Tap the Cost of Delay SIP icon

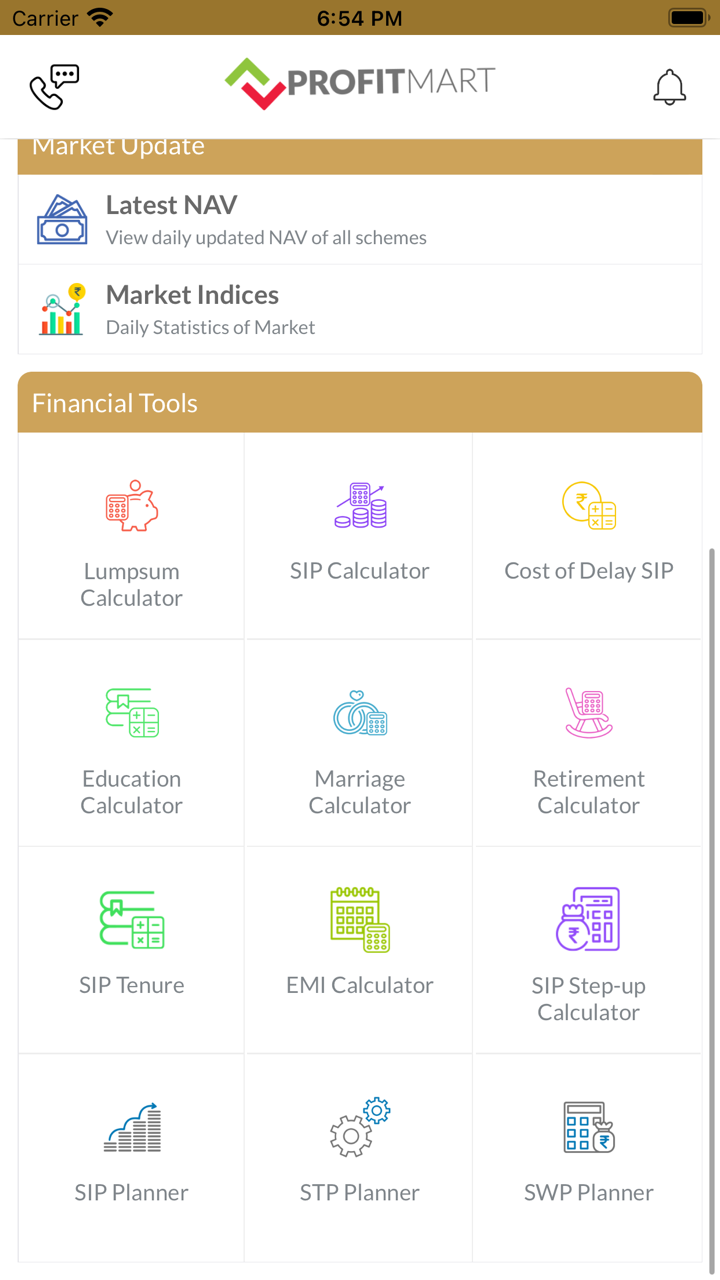pos(588,506)
